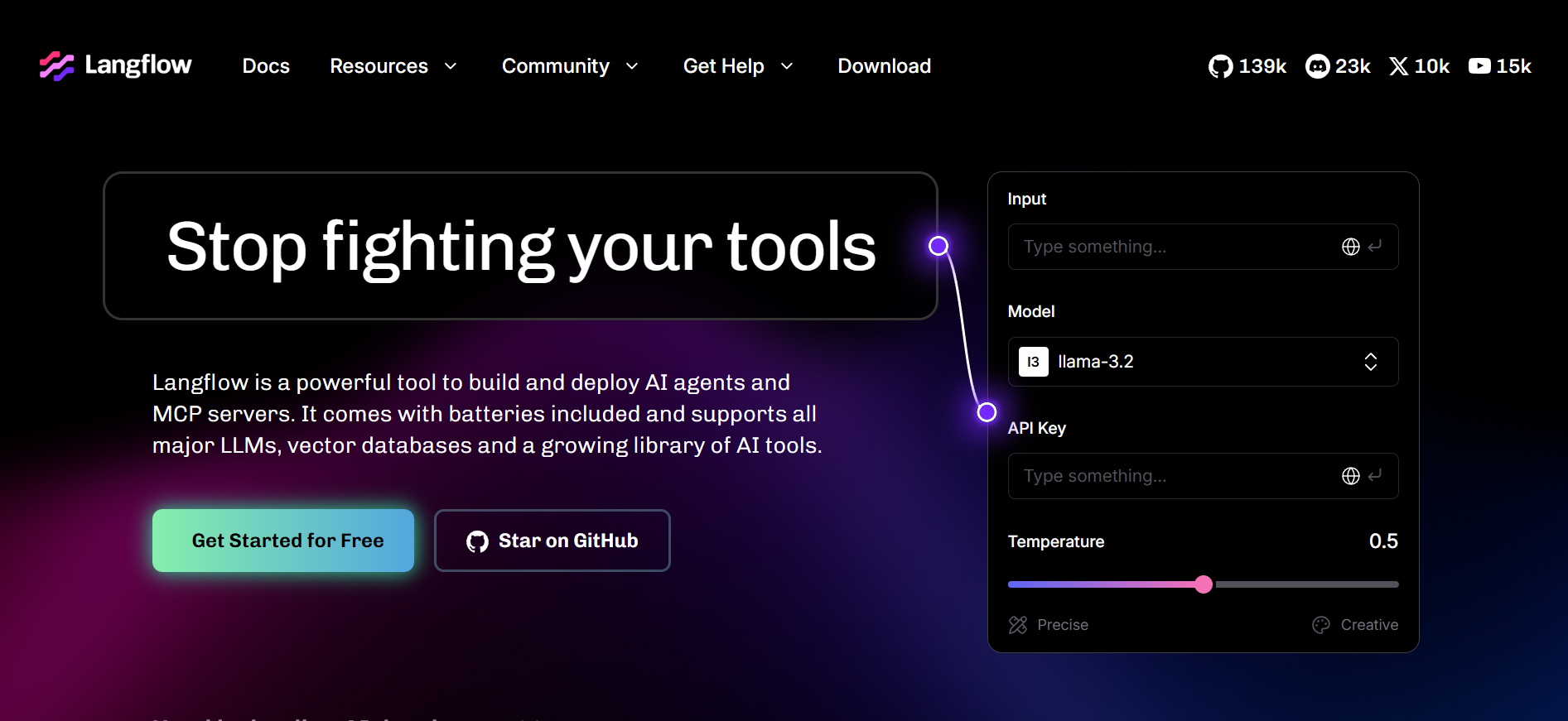The image size is (1568, 721).
Task: Click Star on GitHub button
Action: (552, 541)
